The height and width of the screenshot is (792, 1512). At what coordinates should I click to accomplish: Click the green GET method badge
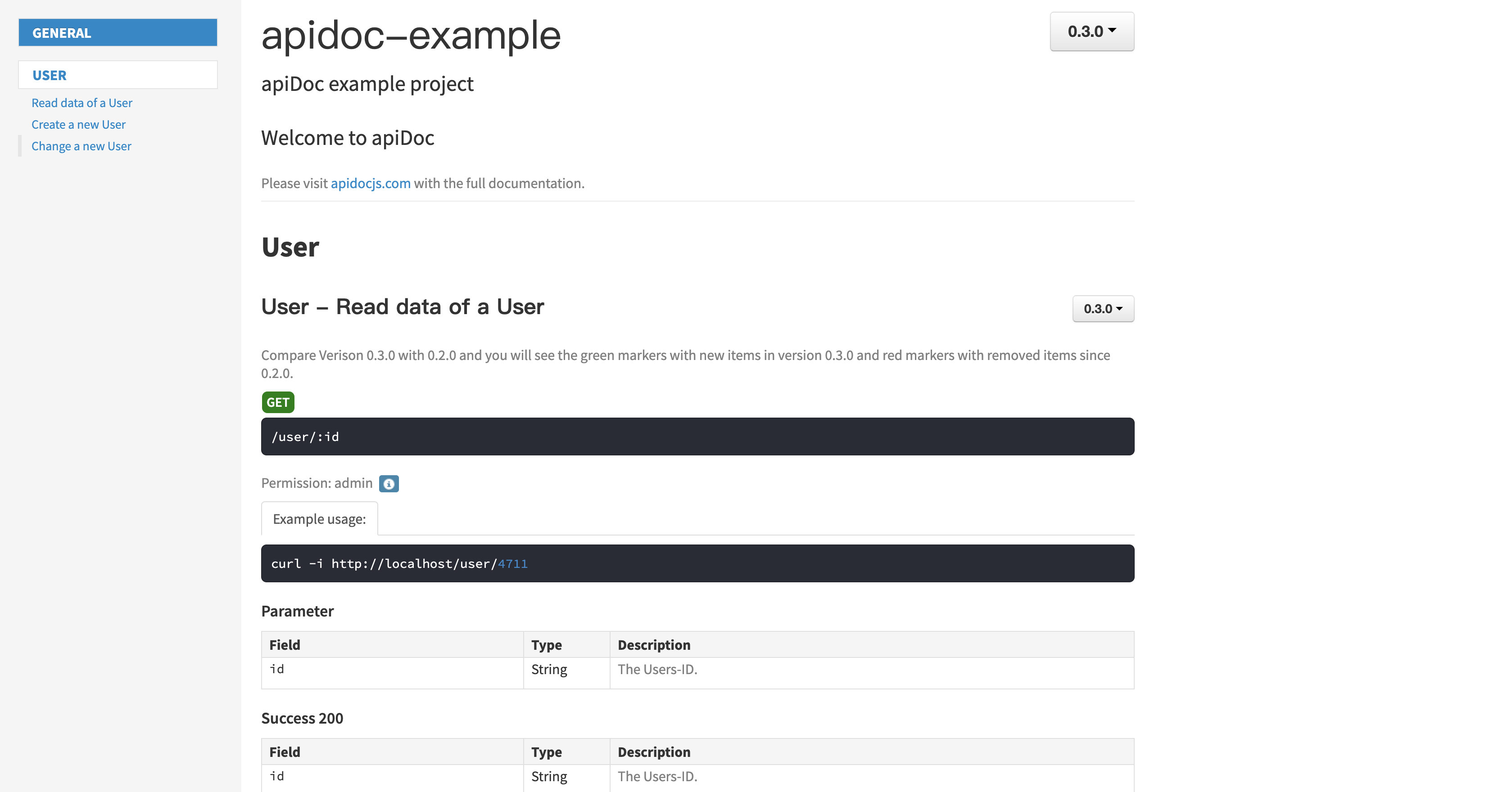click(x=278, y=402)
